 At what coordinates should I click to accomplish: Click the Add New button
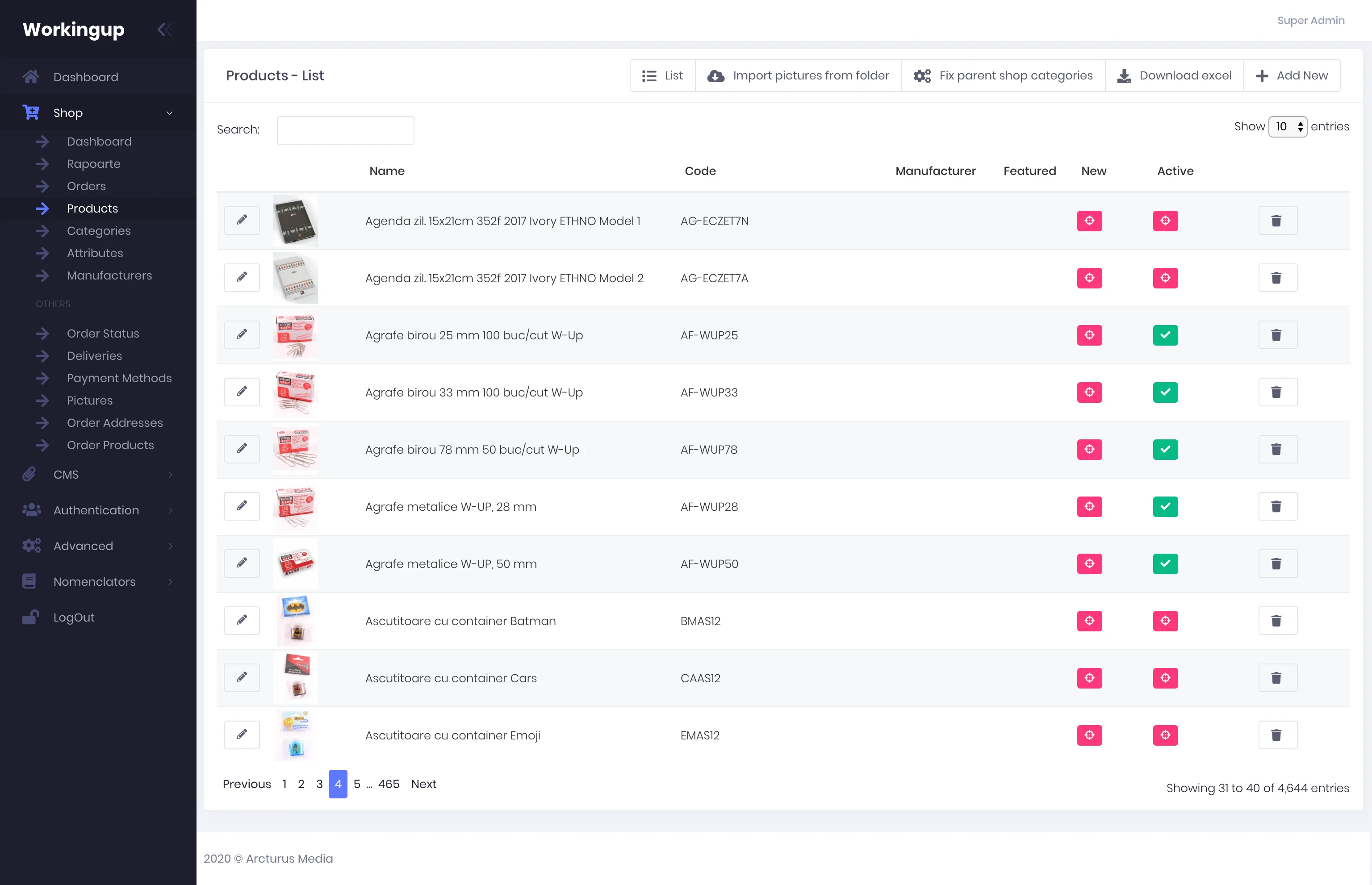1292,76
